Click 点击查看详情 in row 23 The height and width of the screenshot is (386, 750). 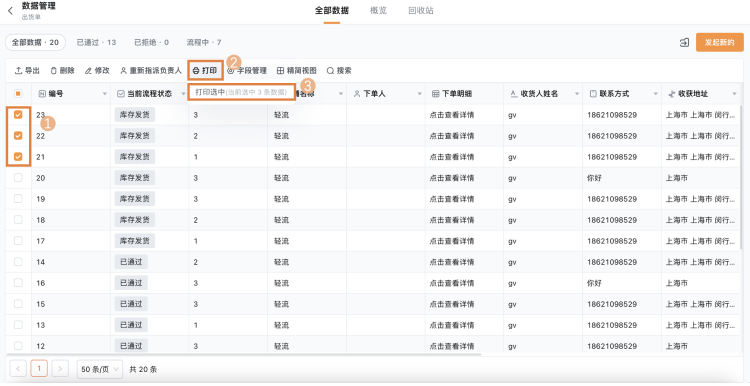[x=452, y=115]
